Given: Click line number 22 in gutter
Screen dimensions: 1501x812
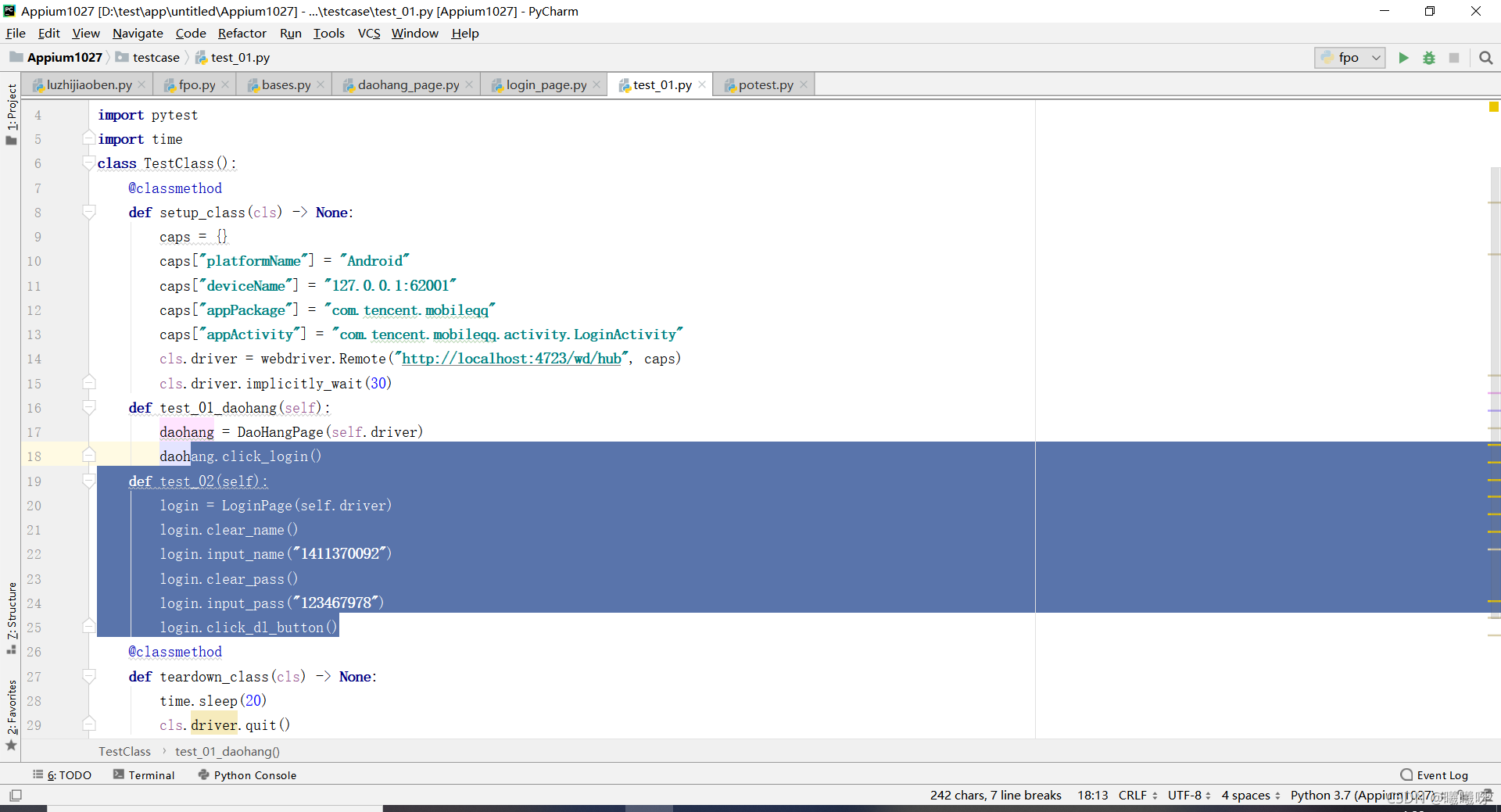Looking at the screenshot, I should point(34,554).
